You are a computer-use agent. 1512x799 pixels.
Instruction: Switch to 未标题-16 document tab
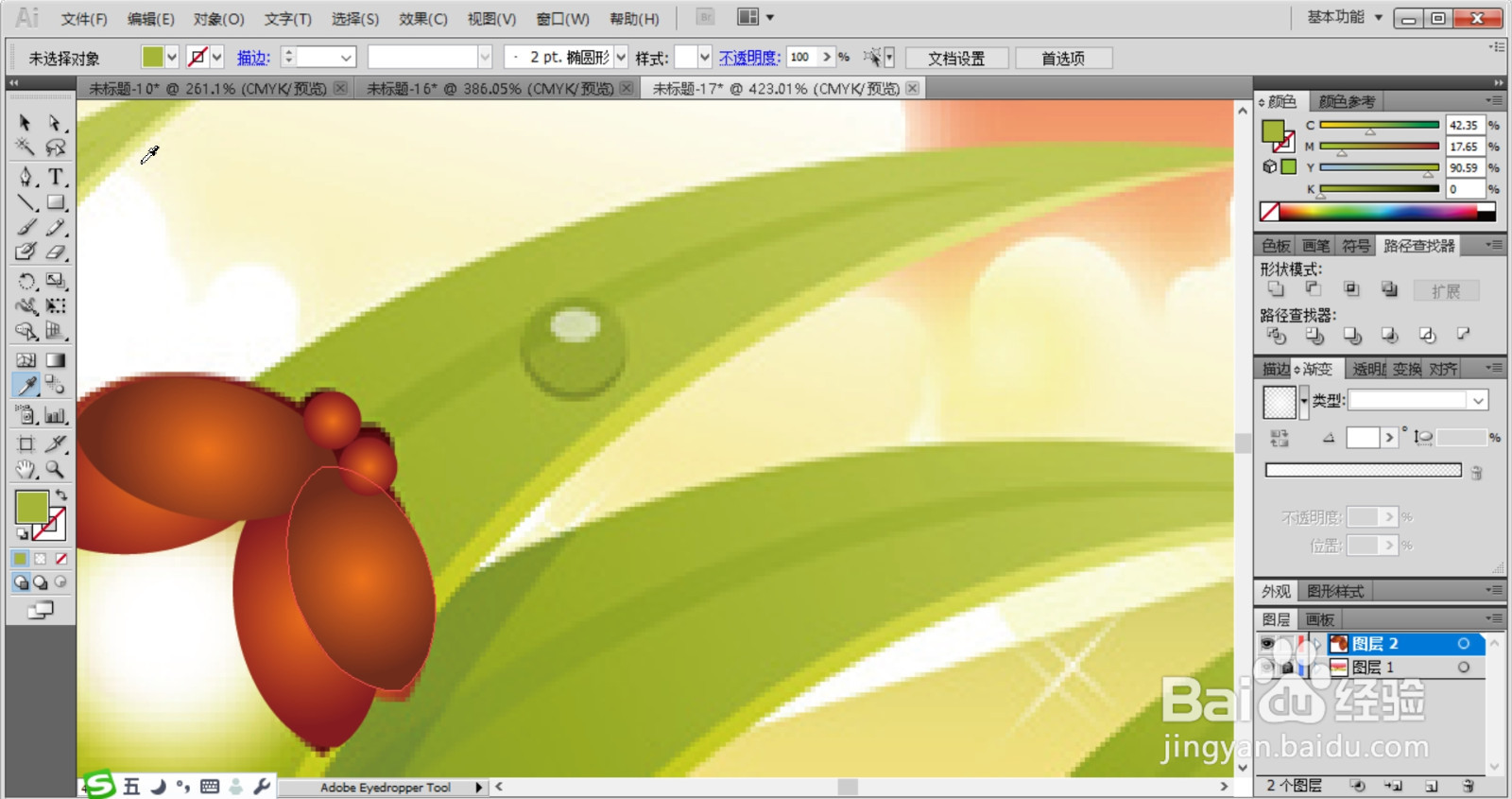coord(490,89)
